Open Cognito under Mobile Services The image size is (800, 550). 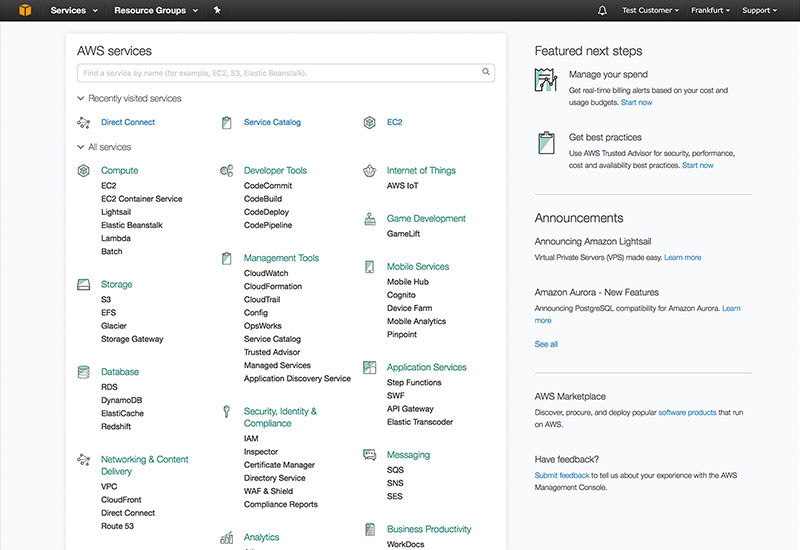coord(401,295)
